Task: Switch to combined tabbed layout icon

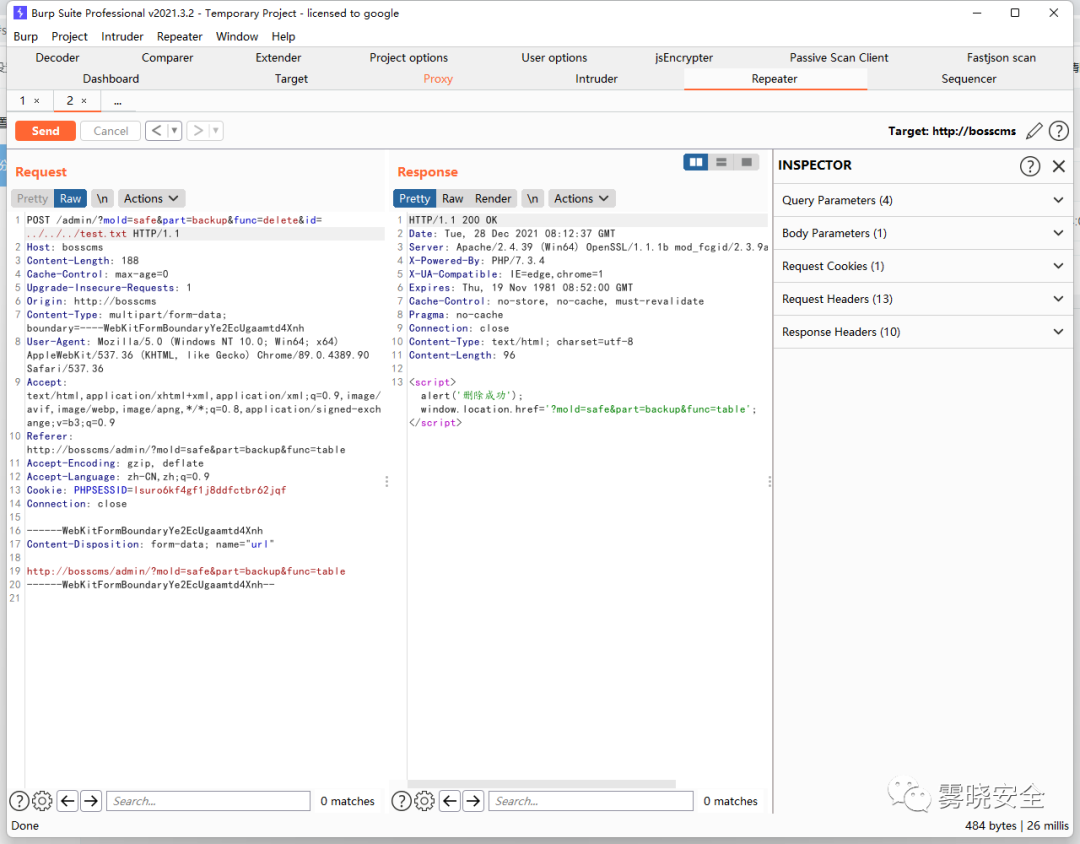Action: [747, 162]
